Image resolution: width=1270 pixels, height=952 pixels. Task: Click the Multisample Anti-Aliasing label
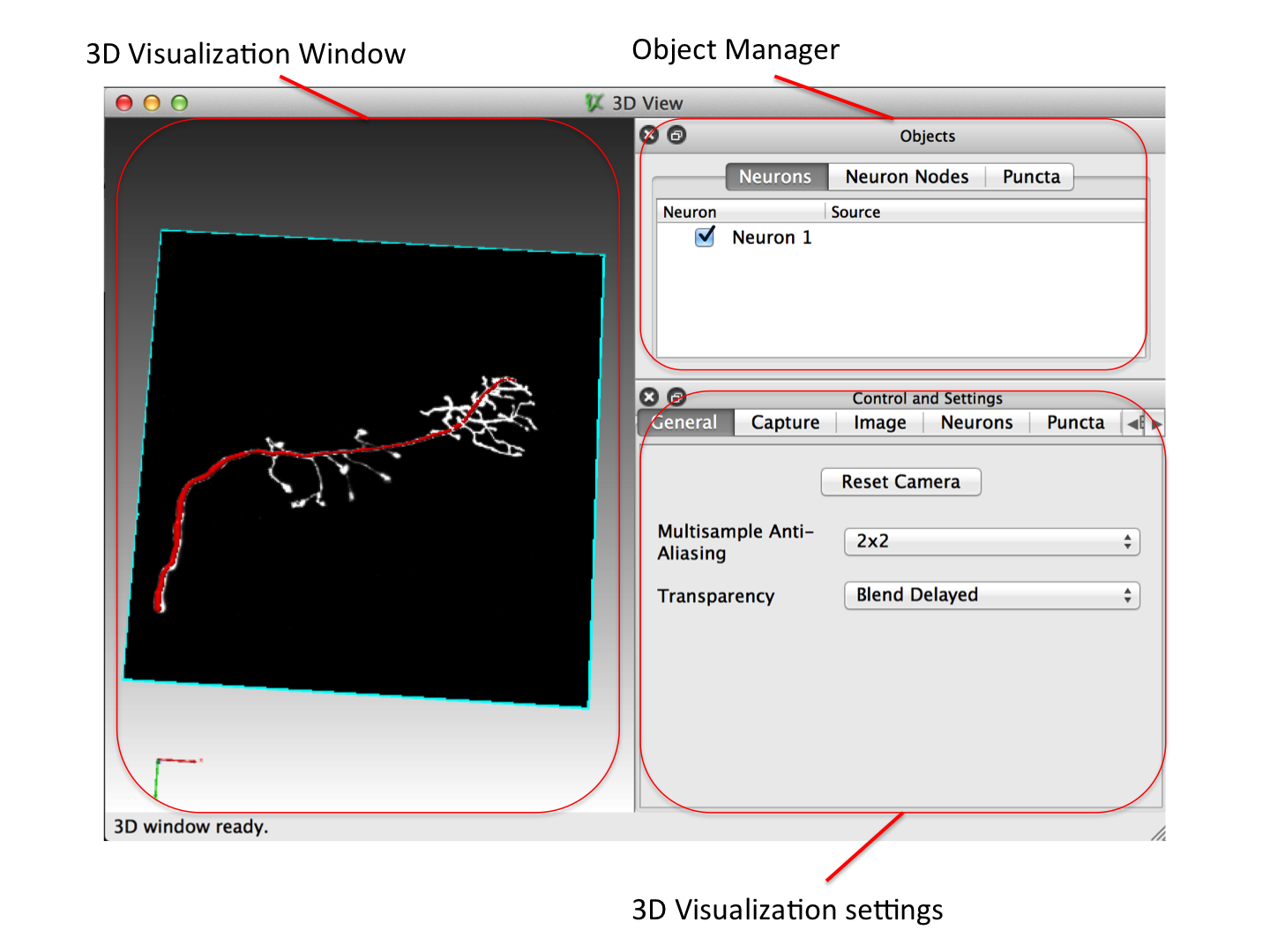pos(735,542)
